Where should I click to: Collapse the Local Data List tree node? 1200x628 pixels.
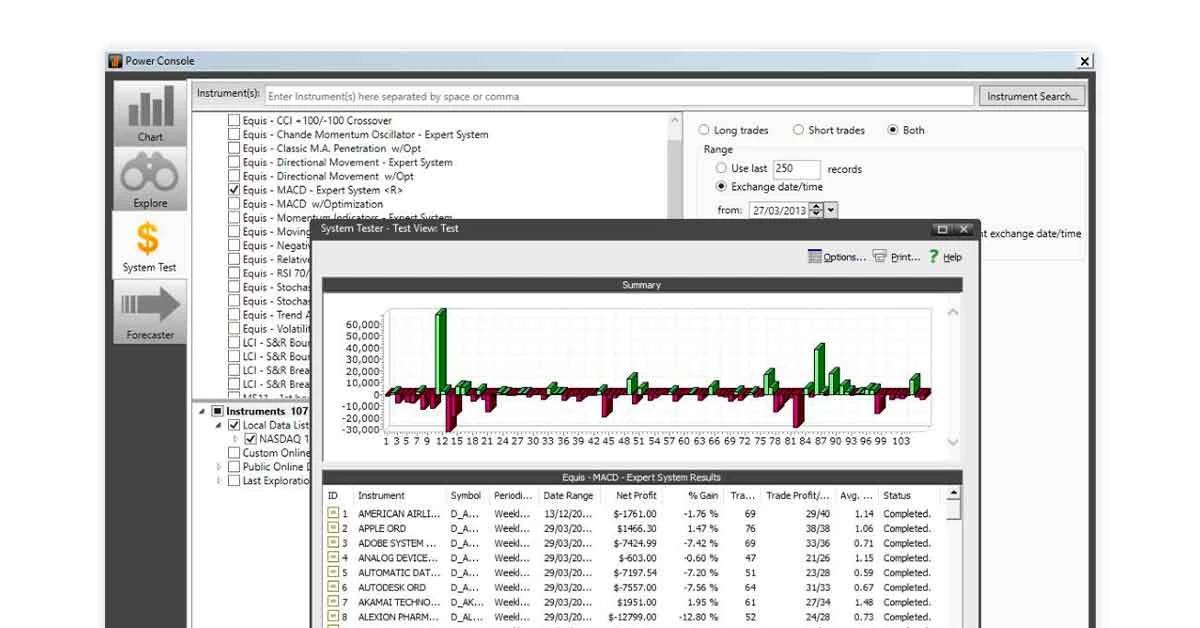tap(217, 425)
